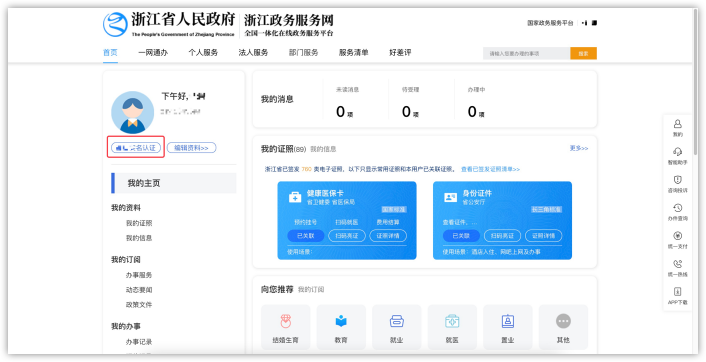706x362 pixels.
Task: Open the 好差评 menu item
Action: point(400,53)
